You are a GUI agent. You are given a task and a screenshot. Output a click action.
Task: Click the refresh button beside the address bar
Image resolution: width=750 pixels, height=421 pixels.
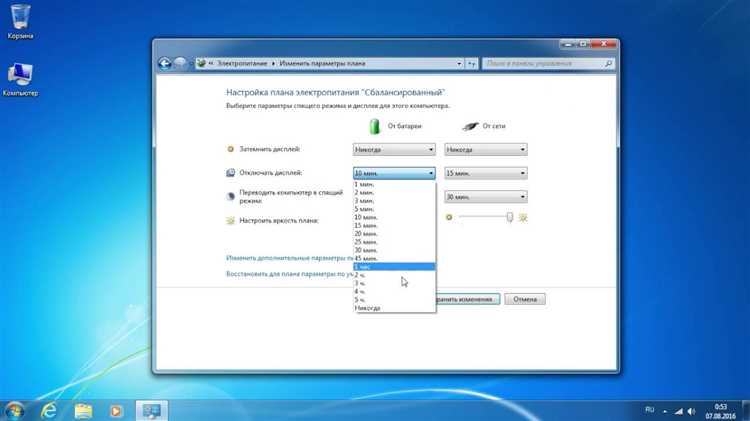472,64
